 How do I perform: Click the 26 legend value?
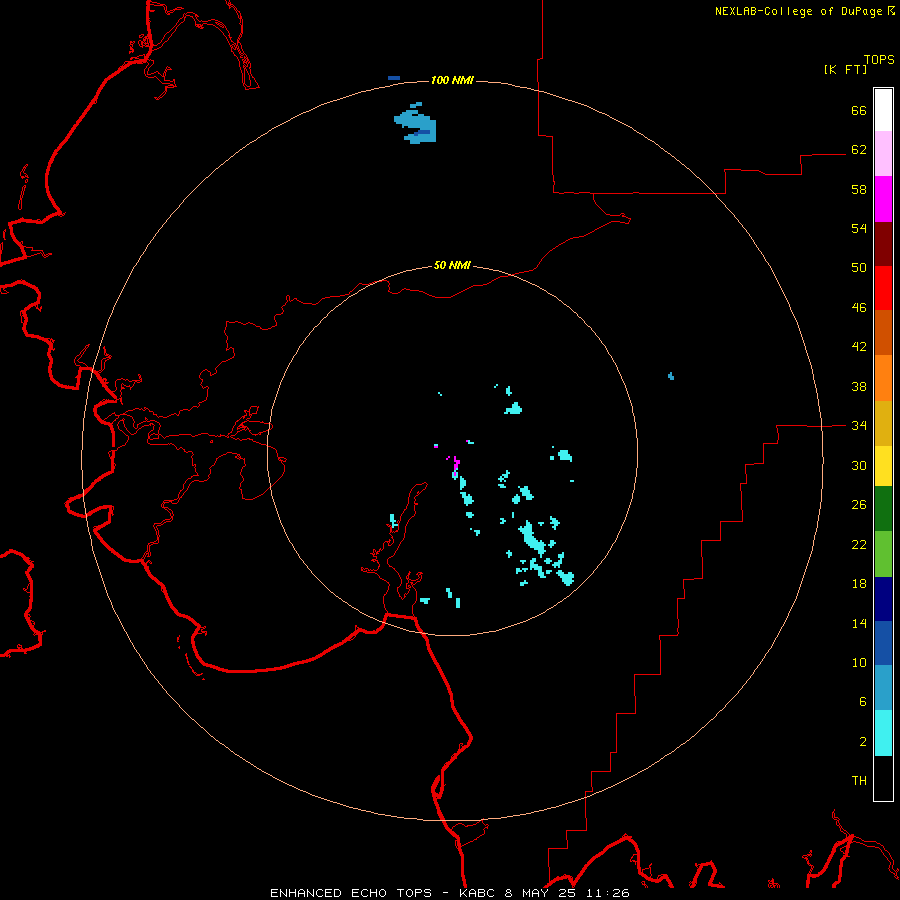pos(859,505)
